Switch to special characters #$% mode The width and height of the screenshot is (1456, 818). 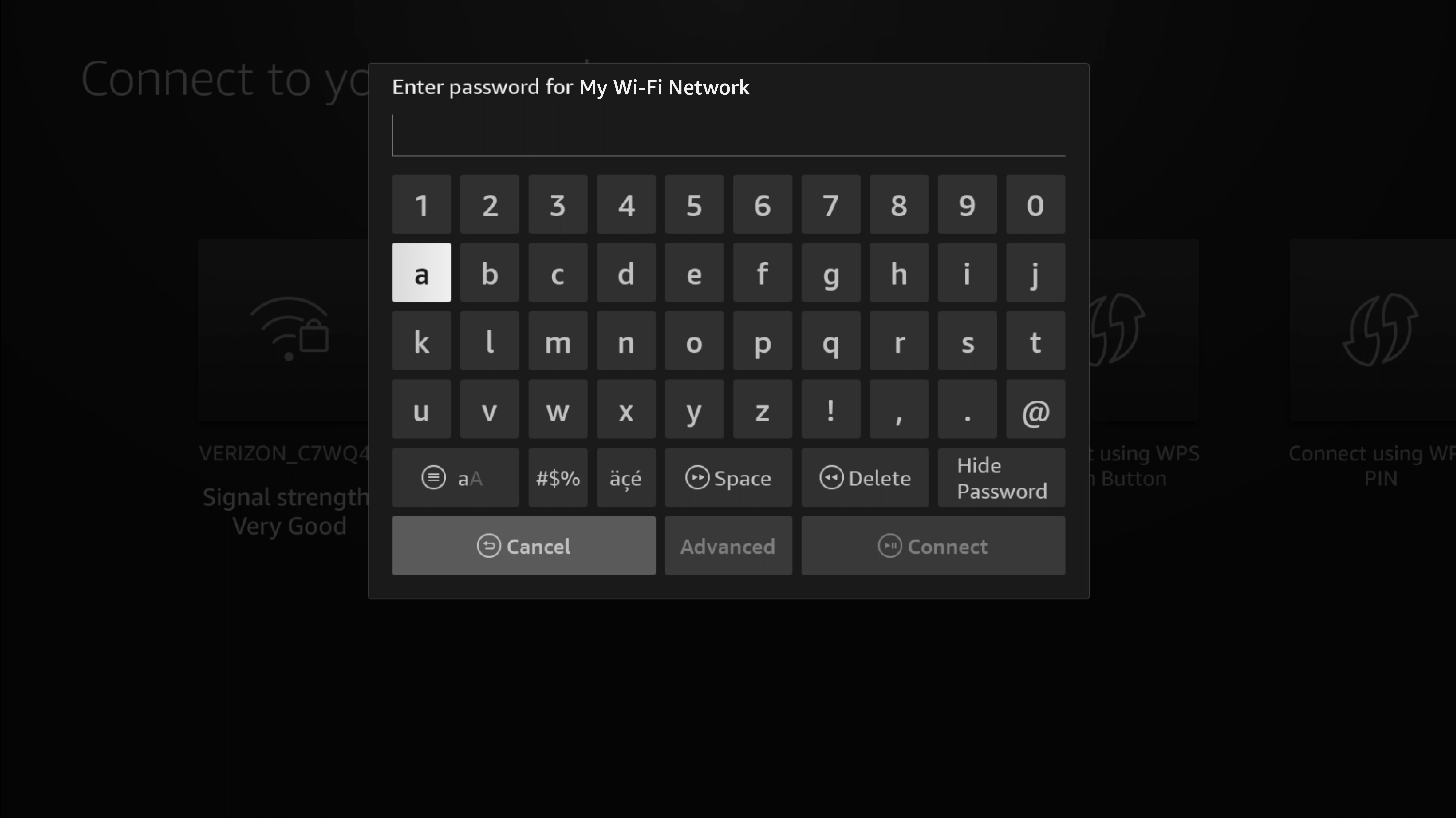557,477
